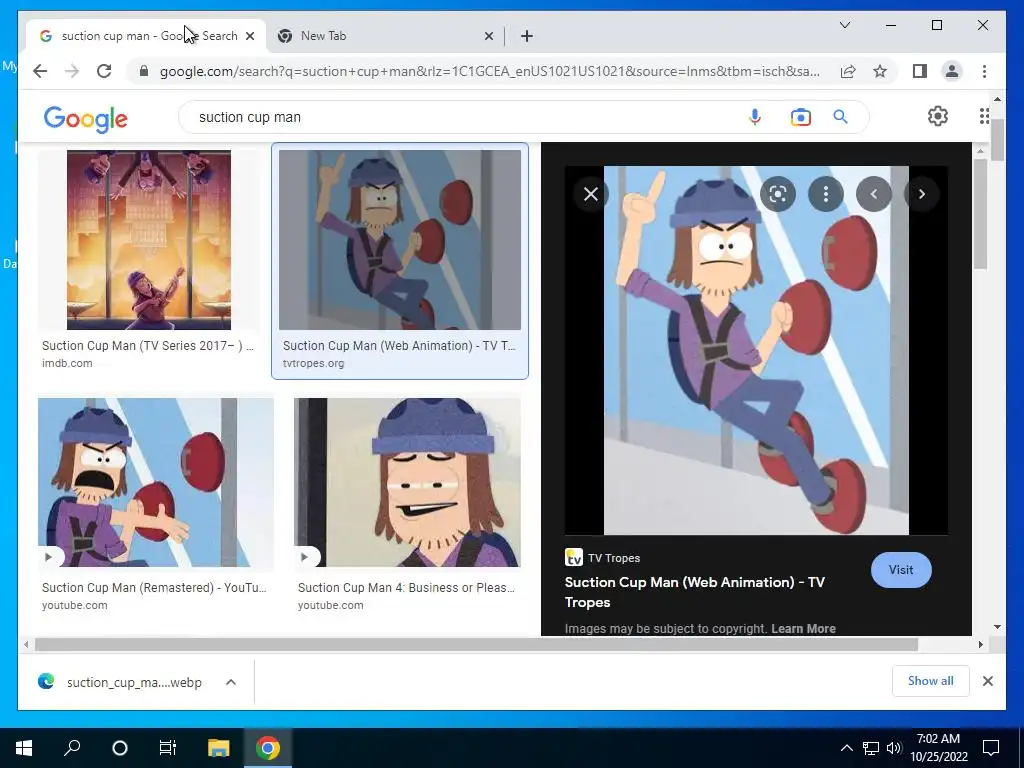Screen dimensions: 1024x768
Task: Go back to the previous page
Action: [40, 71]
